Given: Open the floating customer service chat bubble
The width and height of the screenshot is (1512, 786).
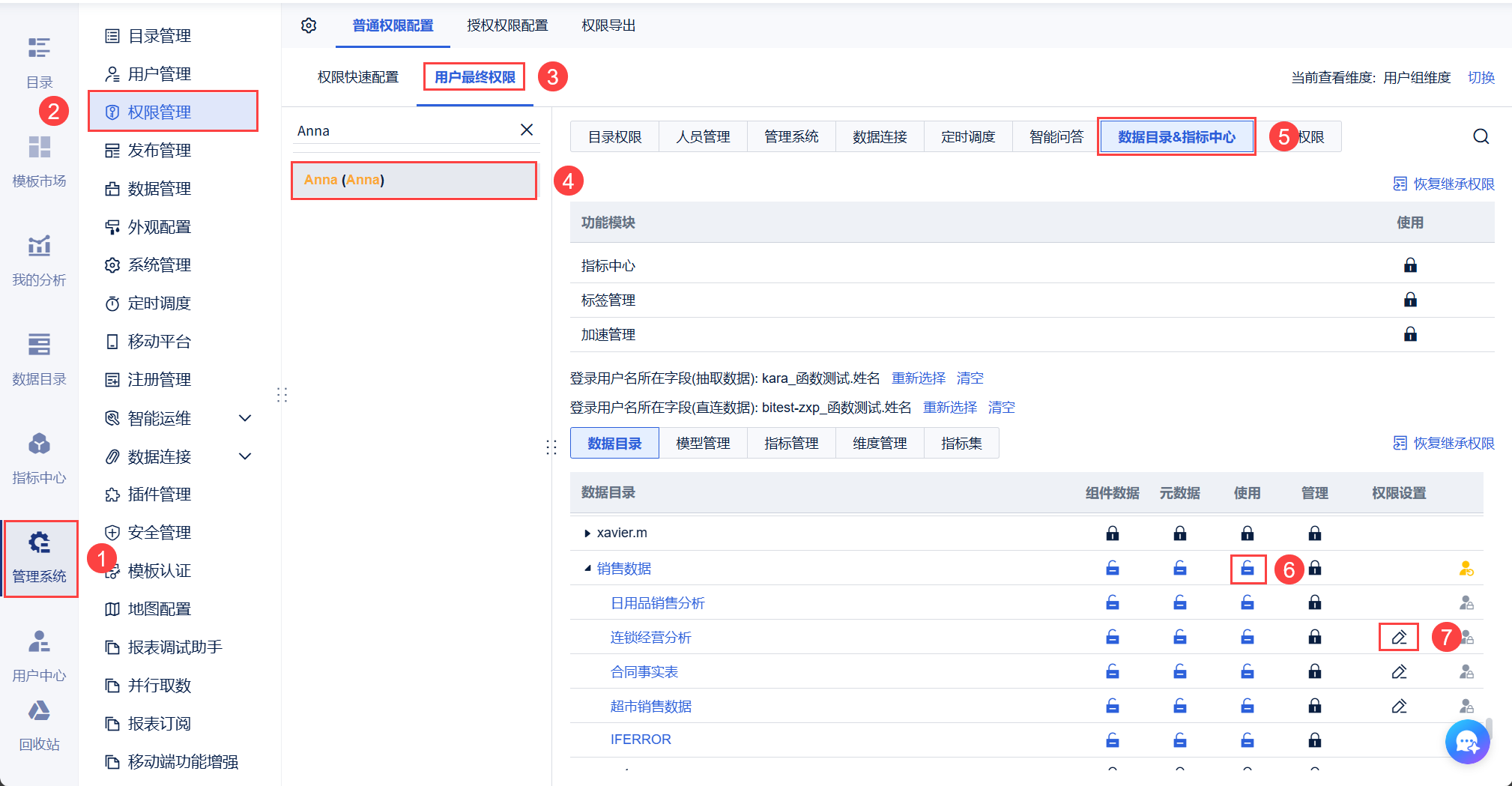Looking at the screenshot, I should (1467, 742).
